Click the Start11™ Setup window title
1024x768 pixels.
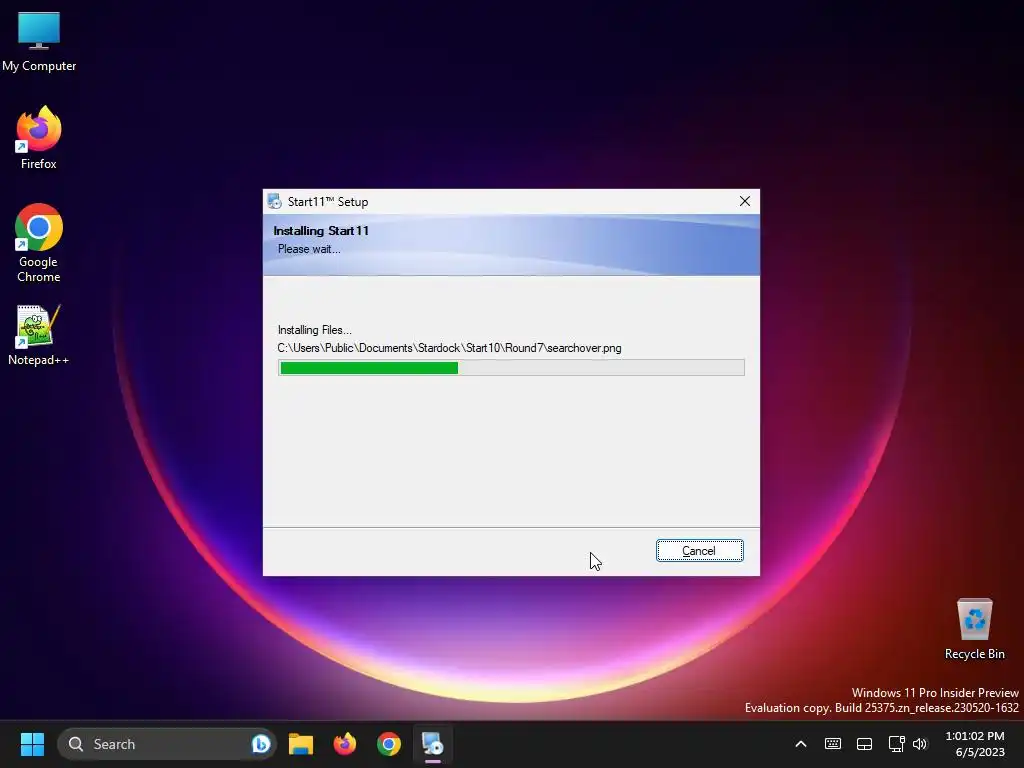point(328,202)
